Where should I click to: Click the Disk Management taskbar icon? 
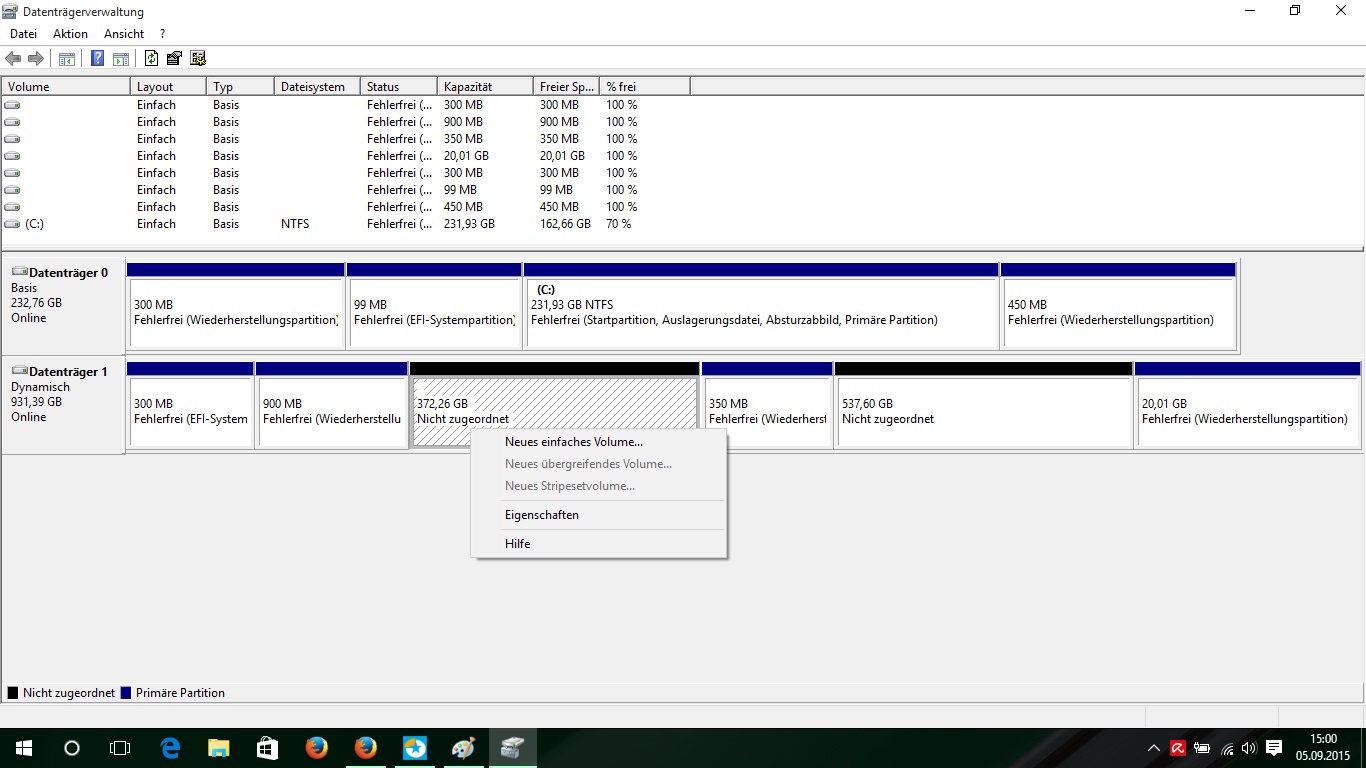pyautogui.click(x=513, y=748)
